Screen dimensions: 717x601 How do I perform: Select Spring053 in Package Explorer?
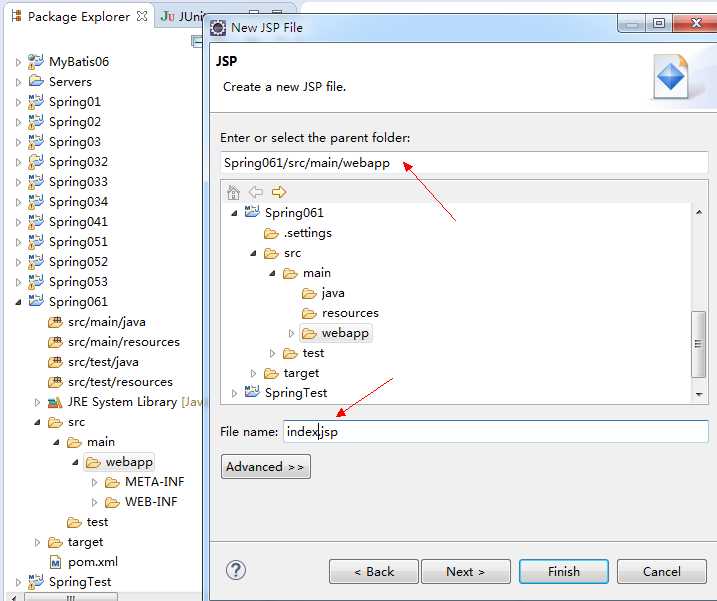(78, 282)
